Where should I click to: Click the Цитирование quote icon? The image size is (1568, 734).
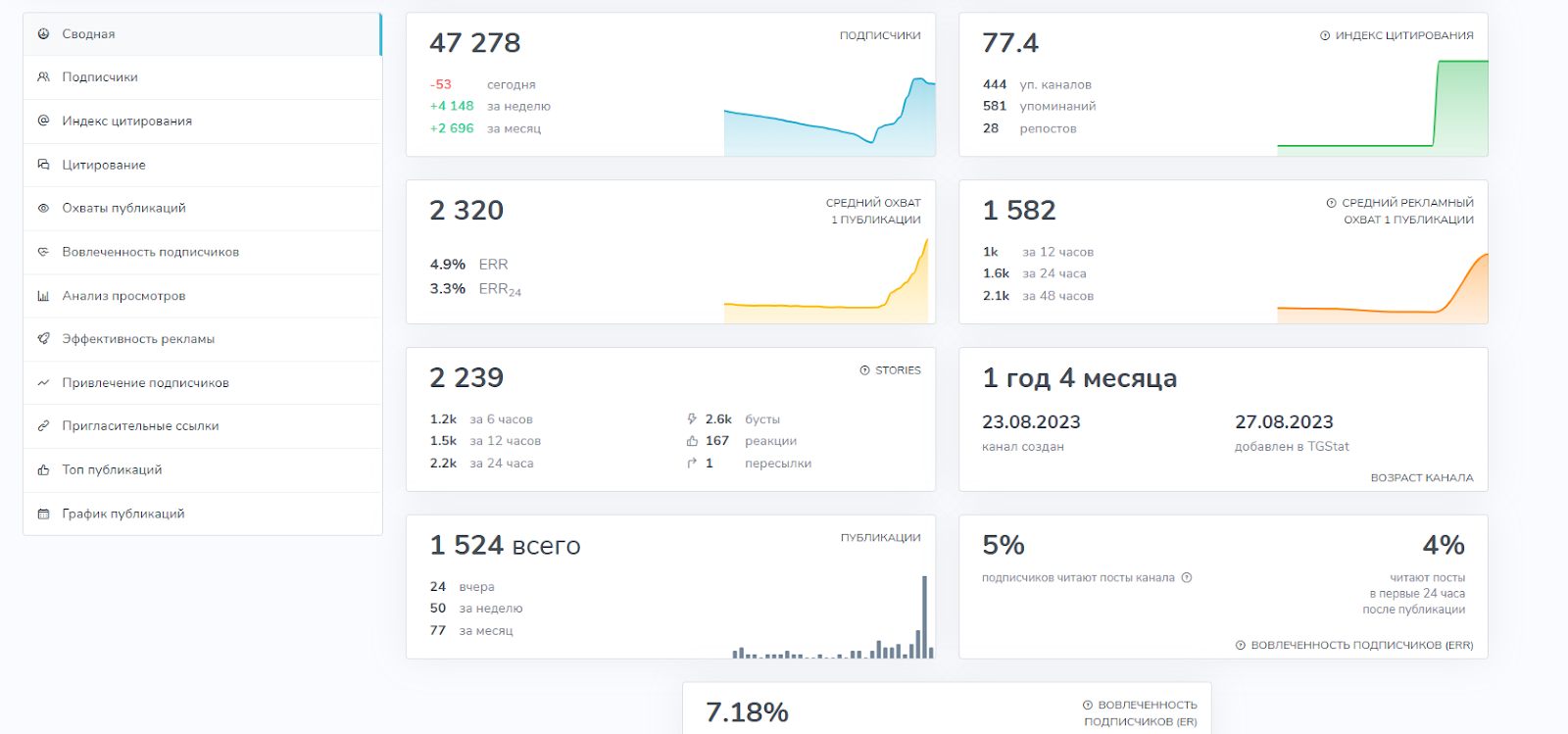43,165
